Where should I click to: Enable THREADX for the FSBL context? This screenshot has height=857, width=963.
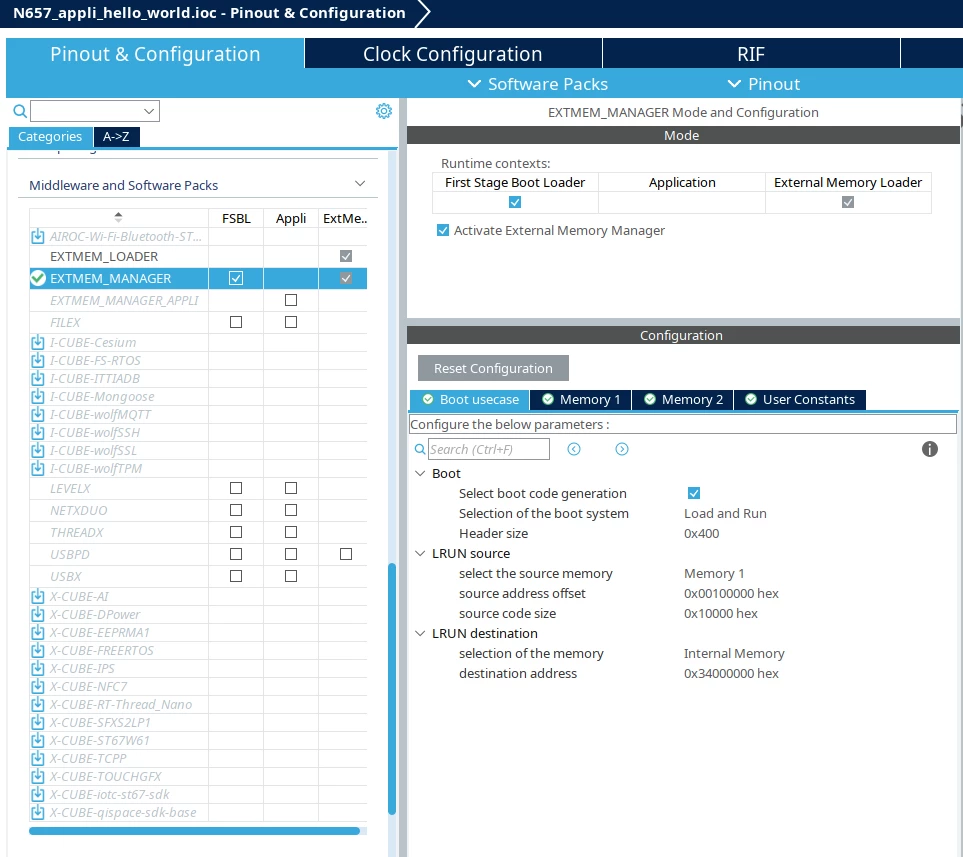point(236,532)
